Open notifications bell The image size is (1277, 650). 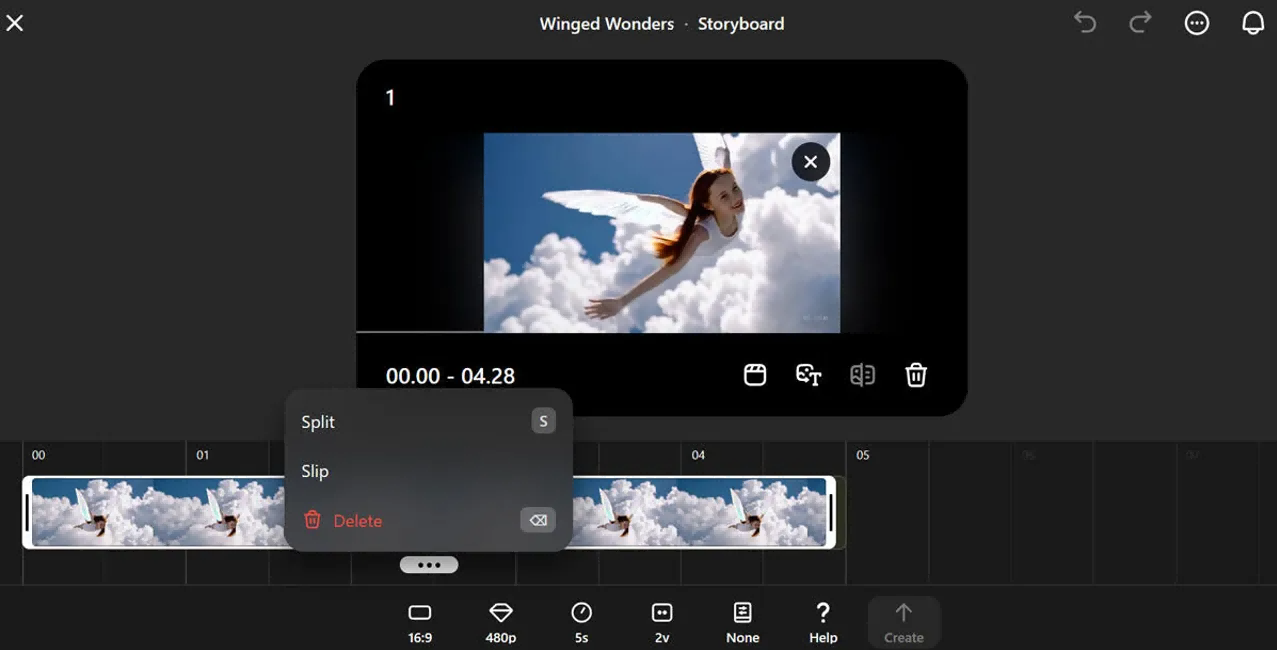[1253, 23]
